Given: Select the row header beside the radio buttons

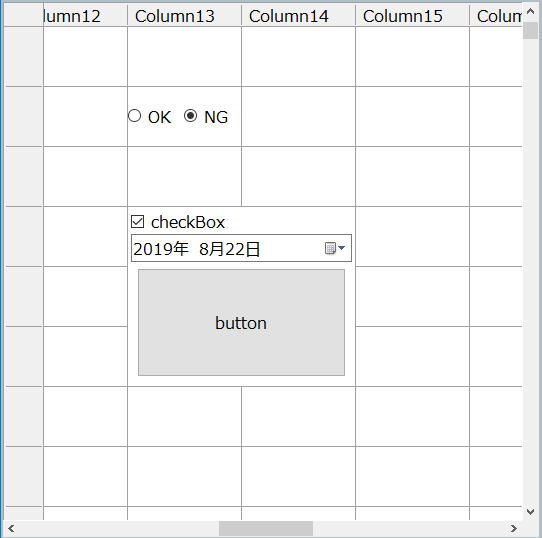Looking at the screenshot, I should 24,117.
